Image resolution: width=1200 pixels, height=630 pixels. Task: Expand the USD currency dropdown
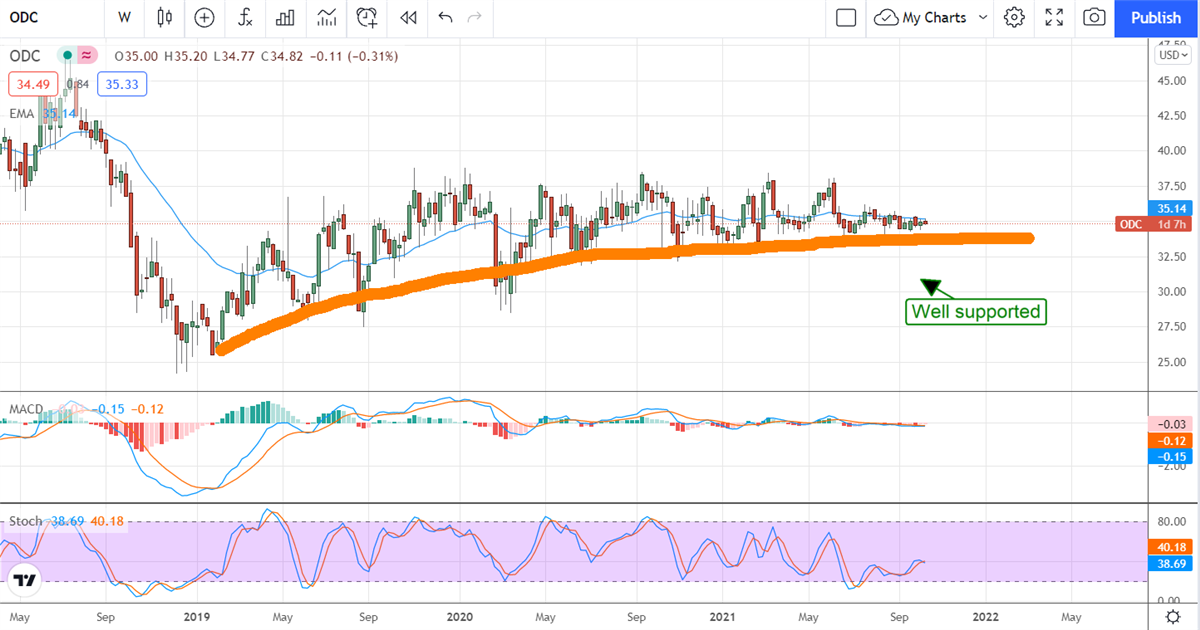click(x=1169, y=55)
